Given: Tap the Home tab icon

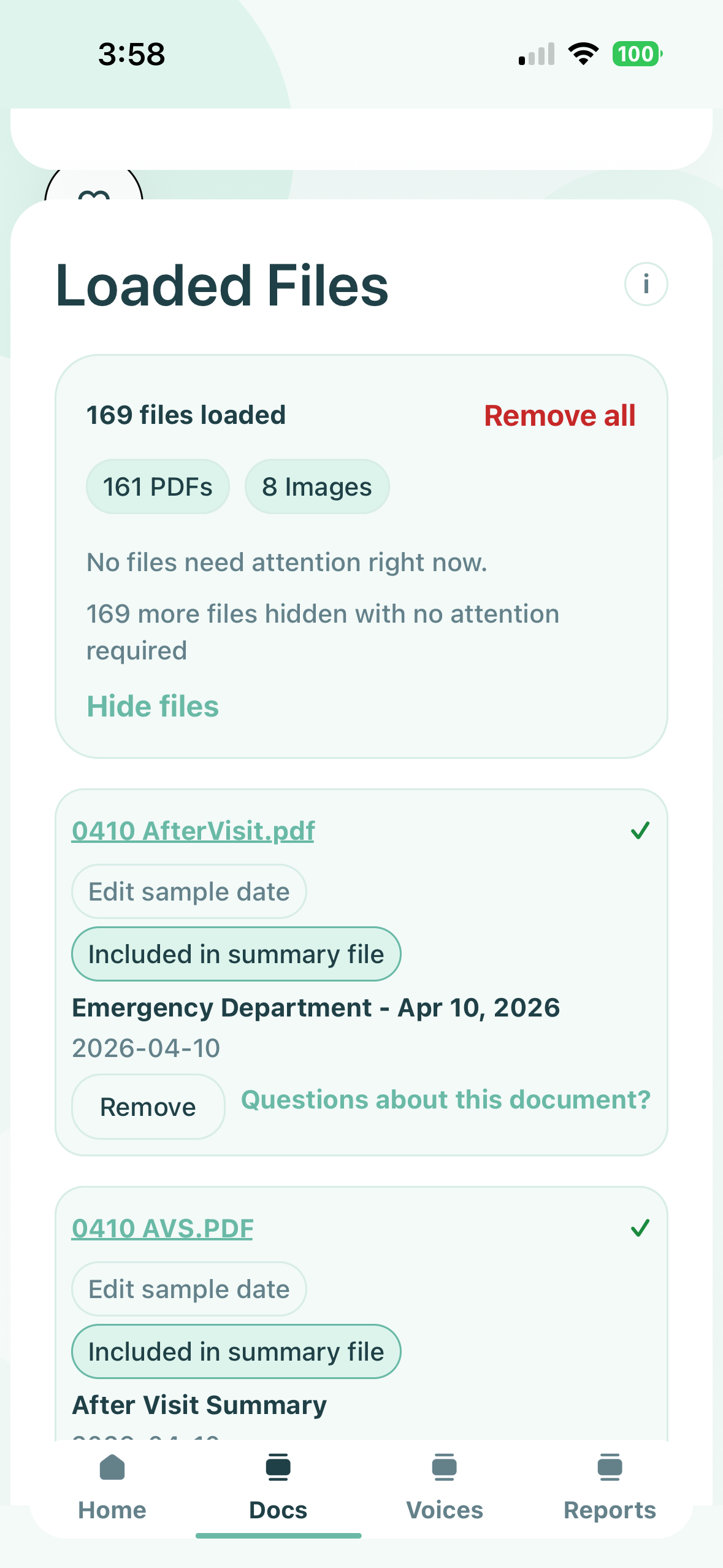Looking at the screenshot, I should tap(112, 1467).
